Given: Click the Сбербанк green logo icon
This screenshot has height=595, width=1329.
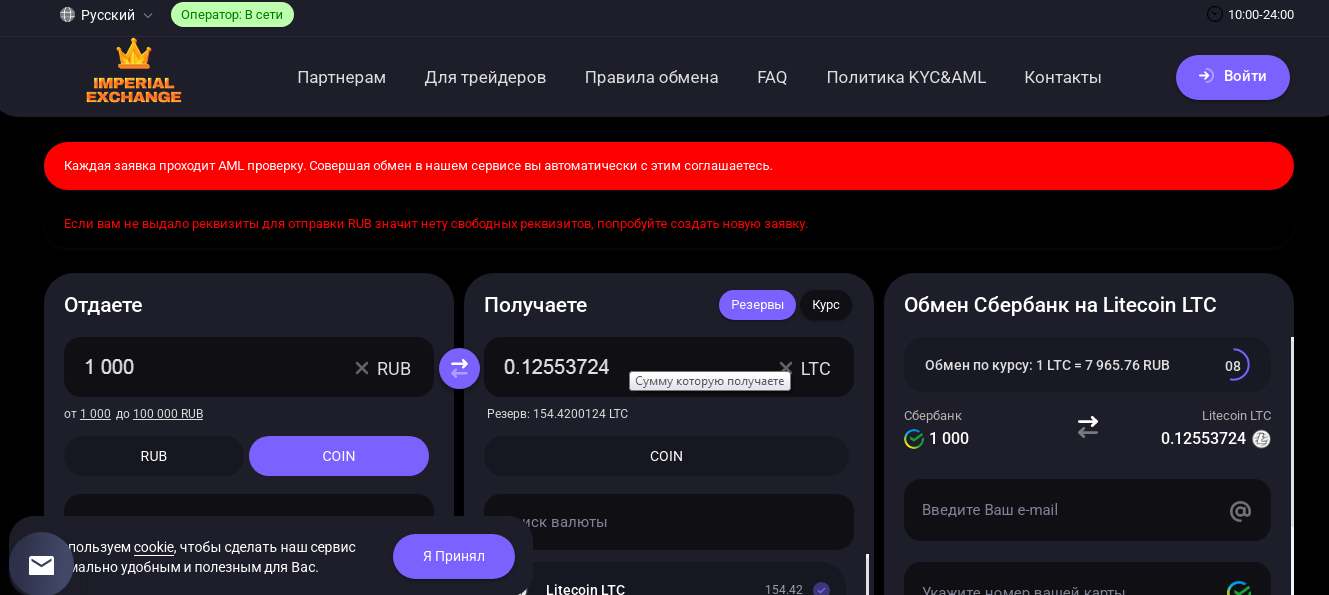Looking at the screenshot, I should pos(914,439).
